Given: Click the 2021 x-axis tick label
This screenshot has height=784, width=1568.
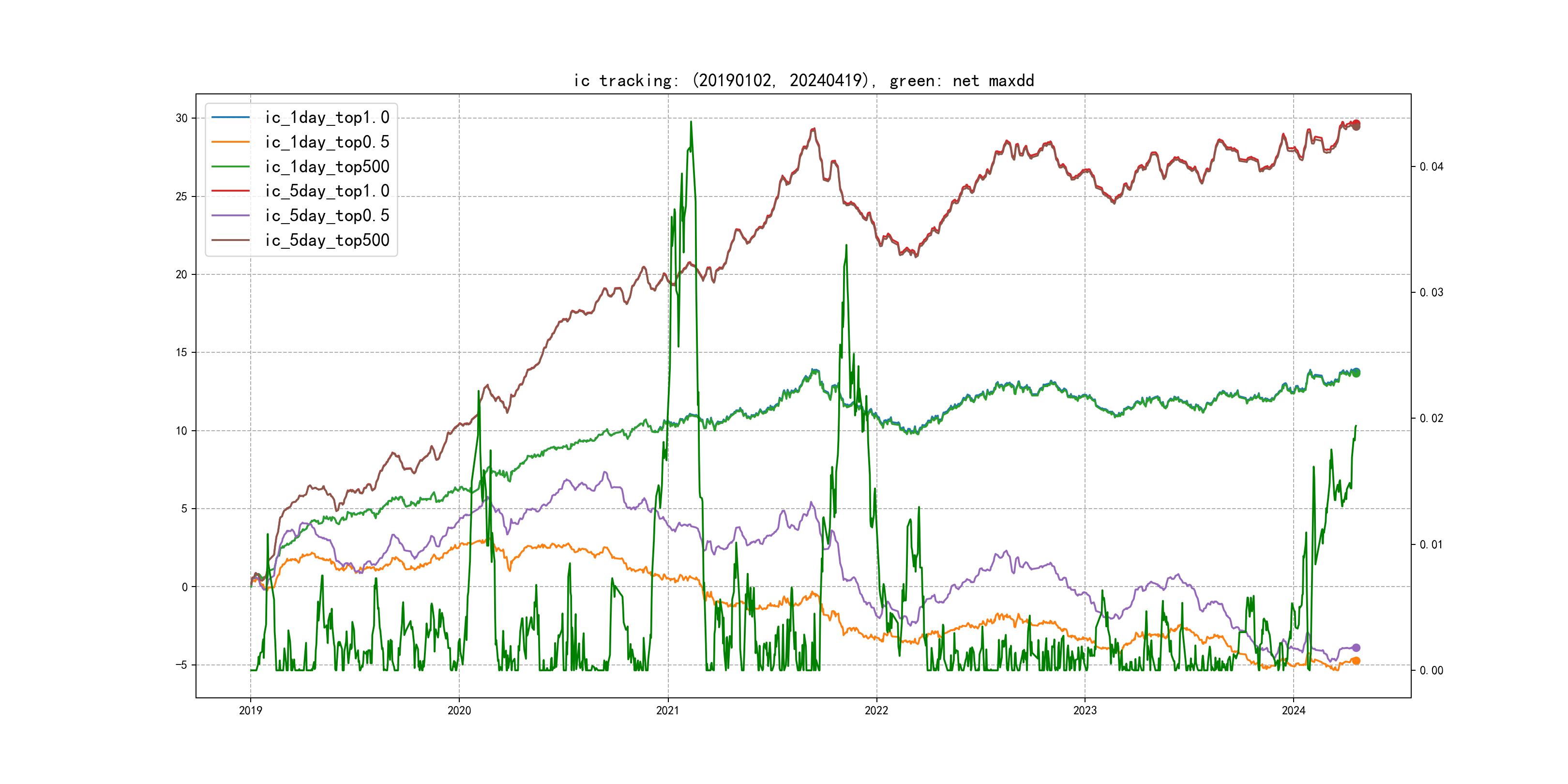Looking at the screenshot, I should click(x=668, y=710).
